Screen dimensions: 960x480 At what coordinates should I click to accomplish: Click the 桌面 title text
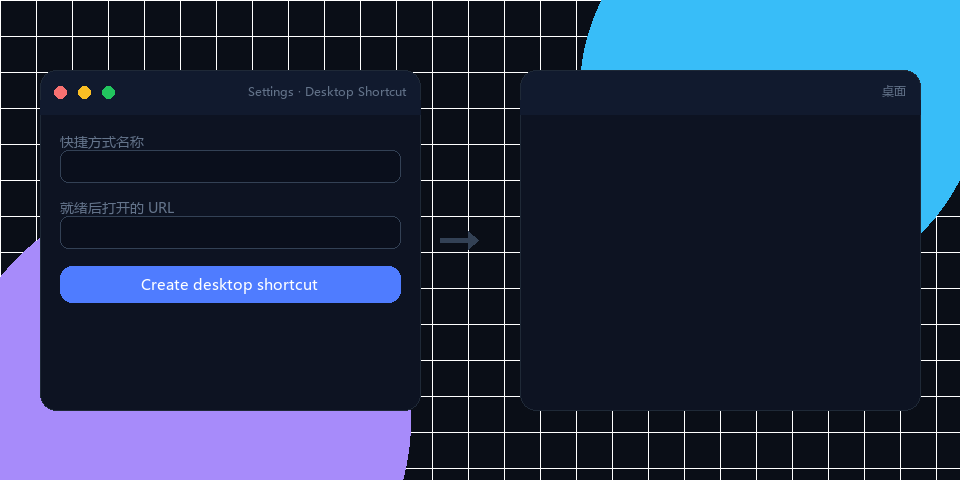click(894, 92)
